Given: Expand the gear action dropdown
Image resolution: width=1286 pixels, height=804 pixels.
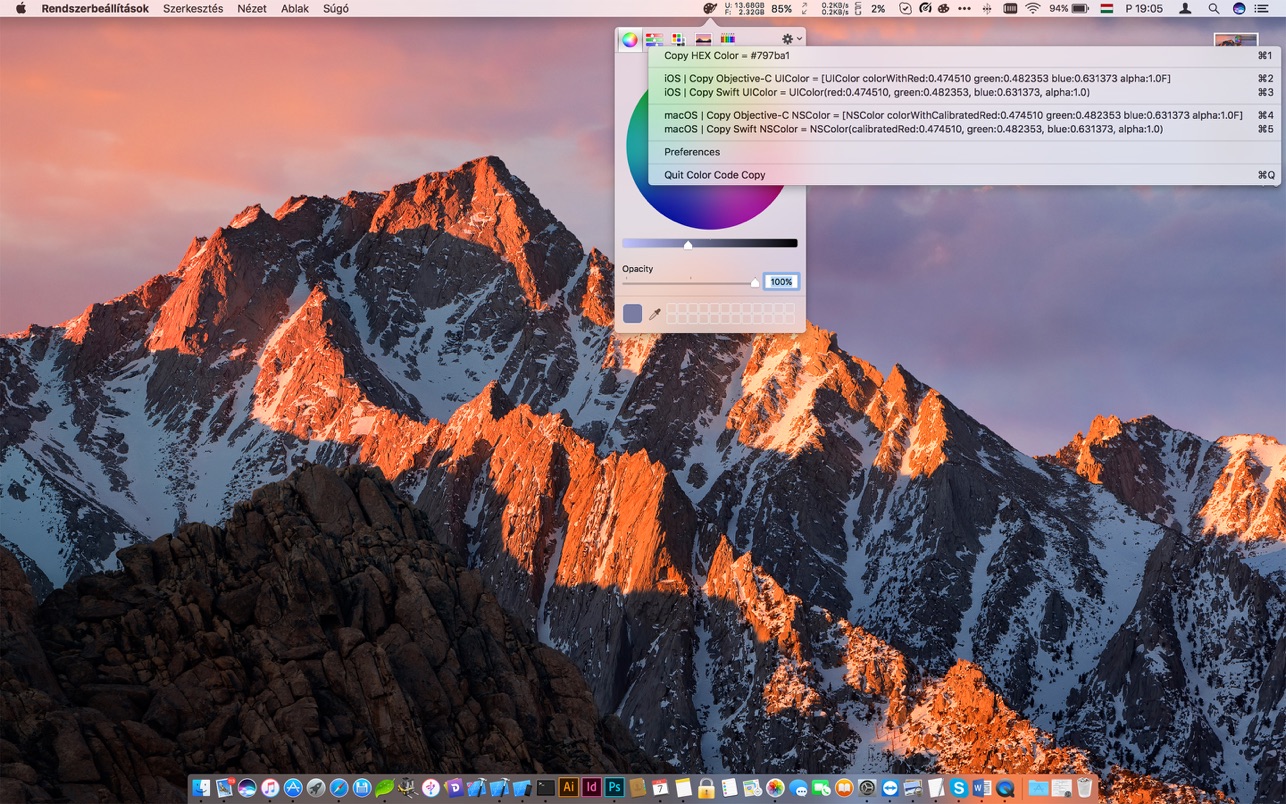Looking at the screenshot, I should click(790, 39).
